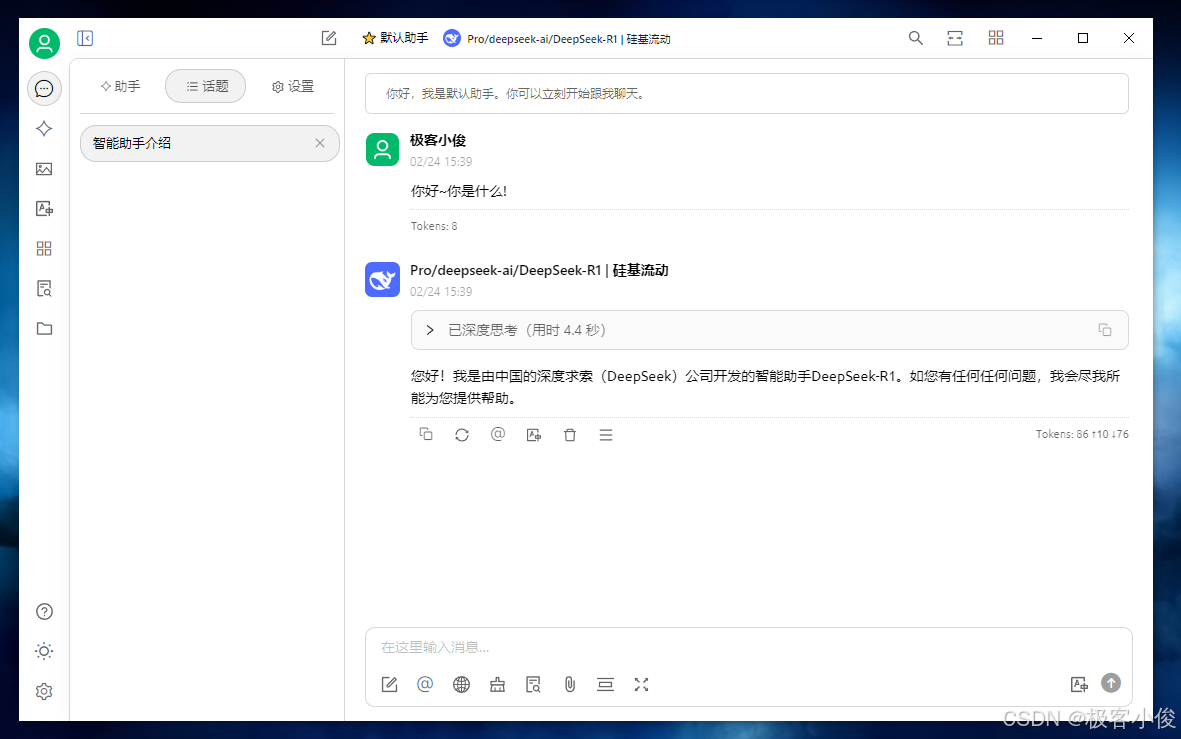Toggle the light/dark theme sun icon

pos(44,652)
